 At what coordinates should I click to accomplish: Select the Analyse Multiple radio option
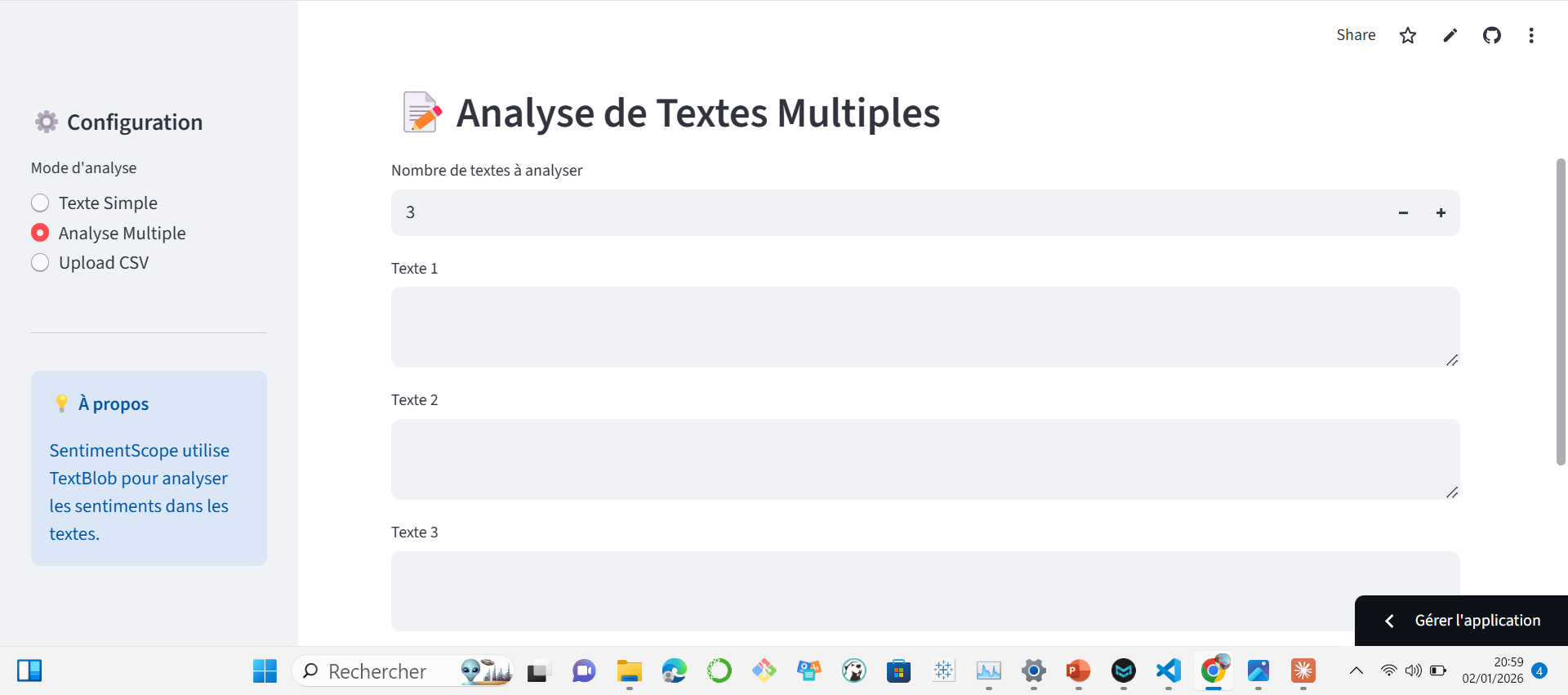click(40, 233)
